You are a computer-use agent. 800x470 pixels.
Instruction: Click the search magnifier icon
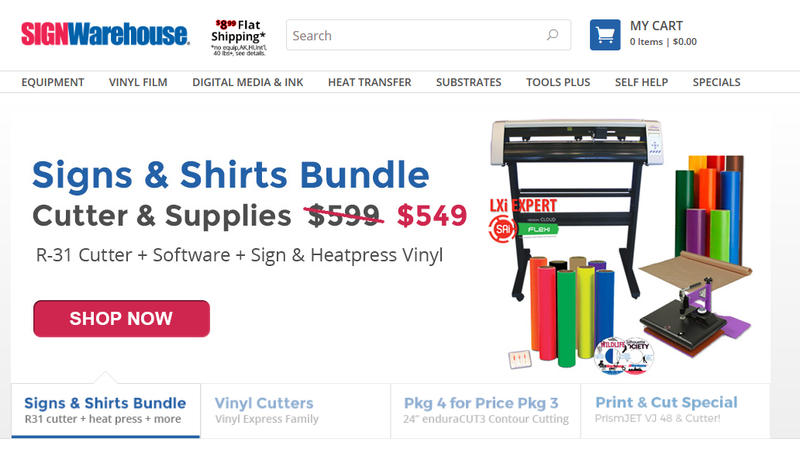[553, 35]
